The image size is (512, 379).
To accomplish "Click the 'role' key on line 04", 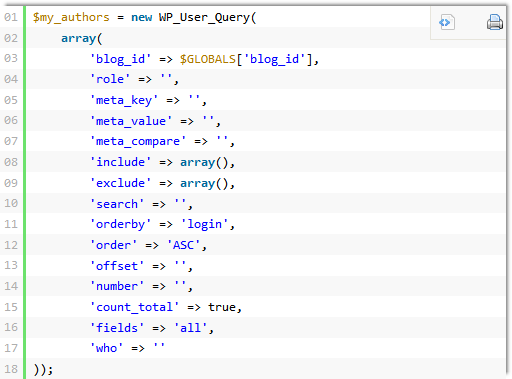I will 110,79.
